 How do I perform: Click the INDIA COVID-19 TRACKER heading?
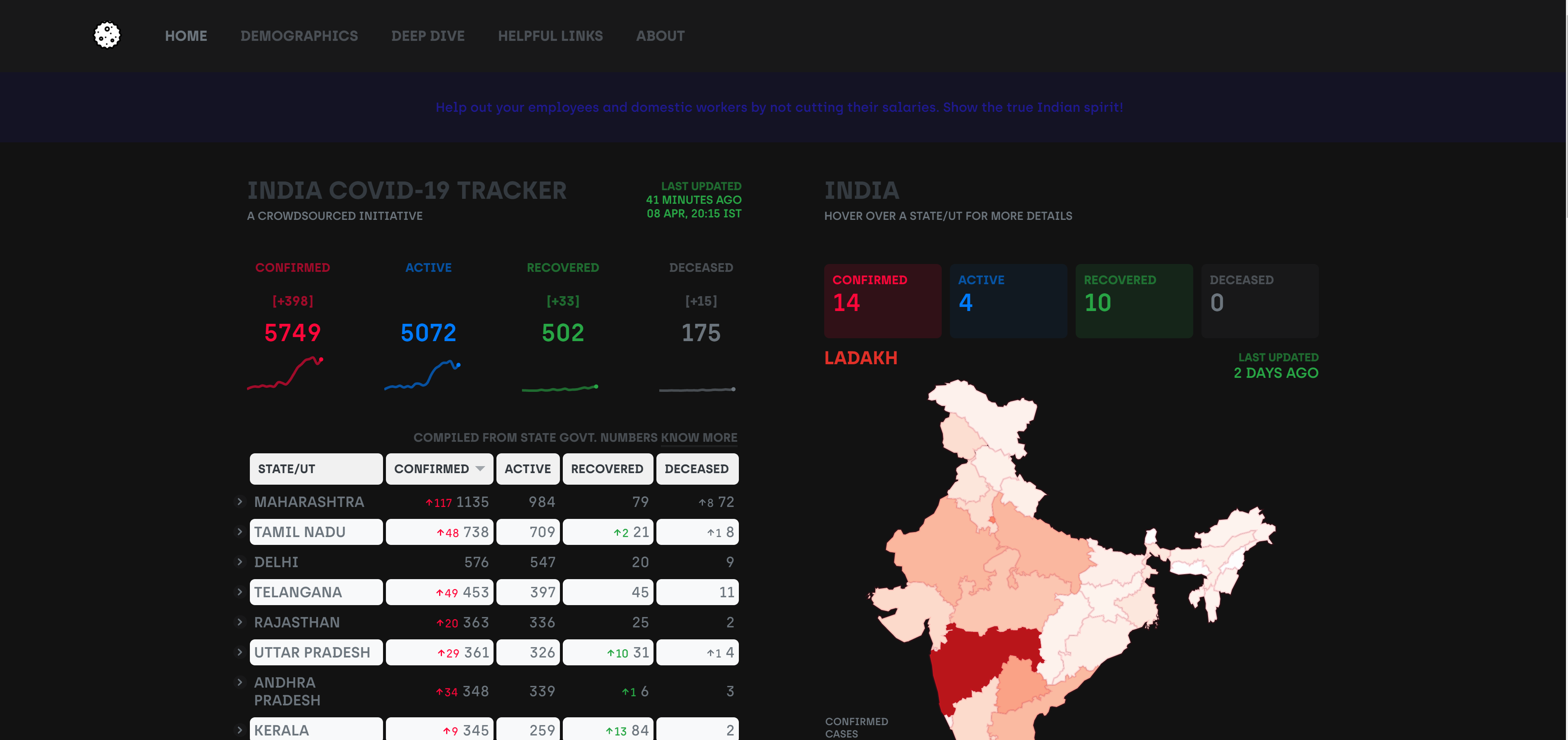click(x=407, y=191)
